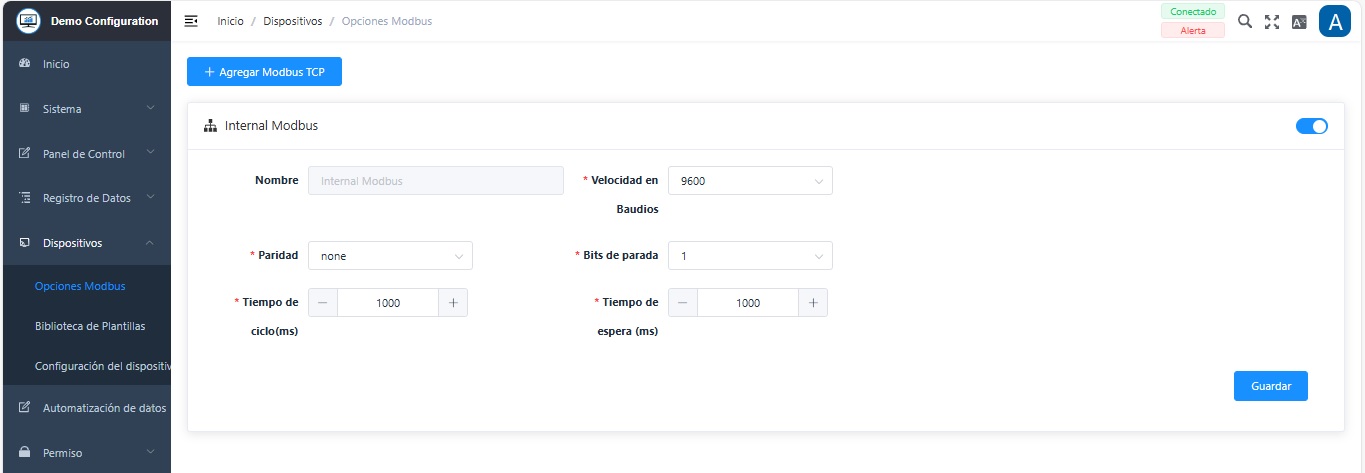Screen dimensions: 1365x473
Task: Open the Paridad dropdown
Action: click(390, 256)
